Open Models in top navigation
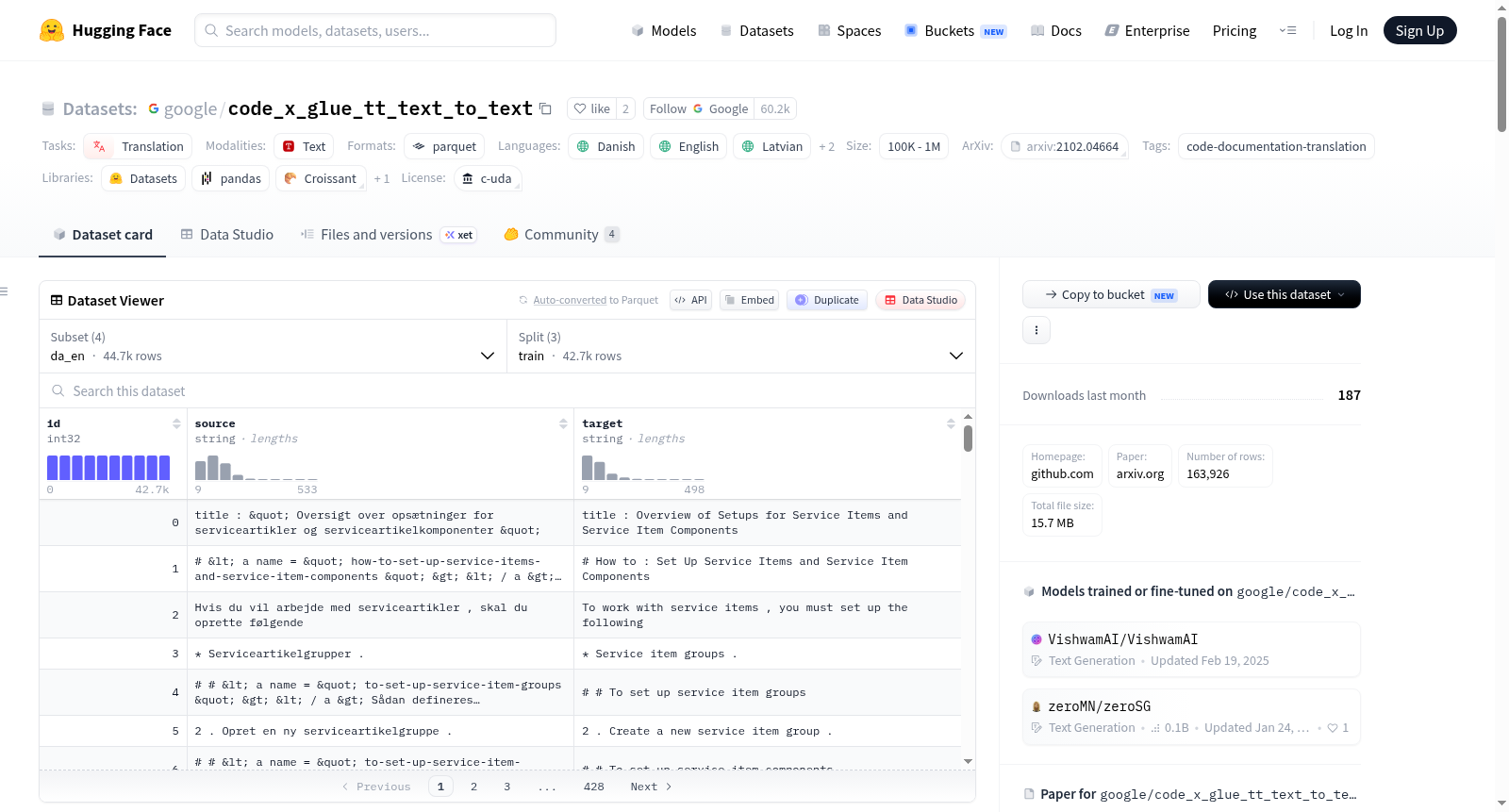1509x812 pixels. coord(664,30)
